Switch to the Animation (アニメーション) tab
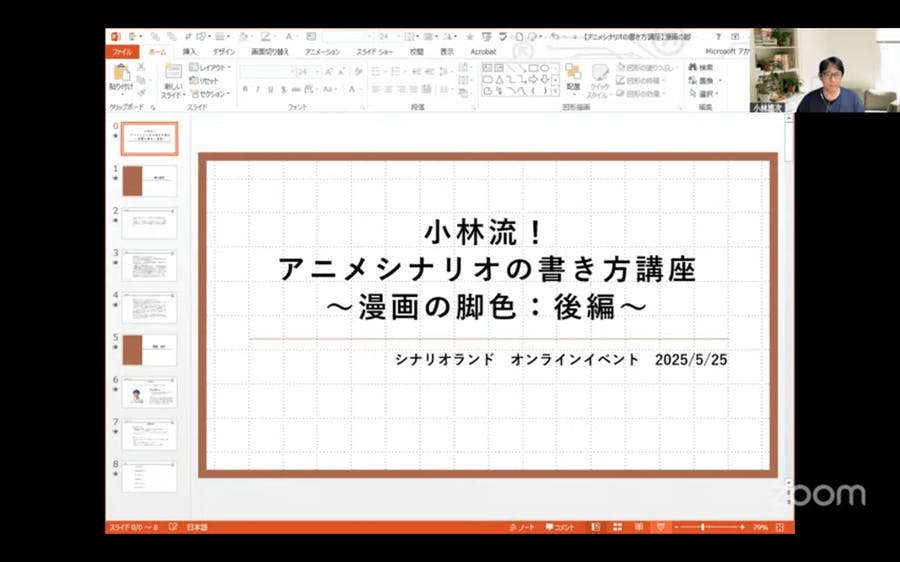The width and height of the screenshot is (900, 562). (x=322, y=51)
